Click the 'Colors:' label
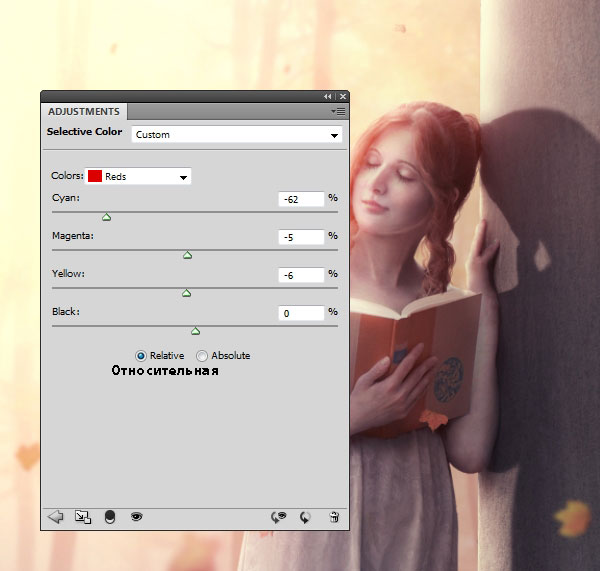The image size is (600, 571). click(67, 176)
